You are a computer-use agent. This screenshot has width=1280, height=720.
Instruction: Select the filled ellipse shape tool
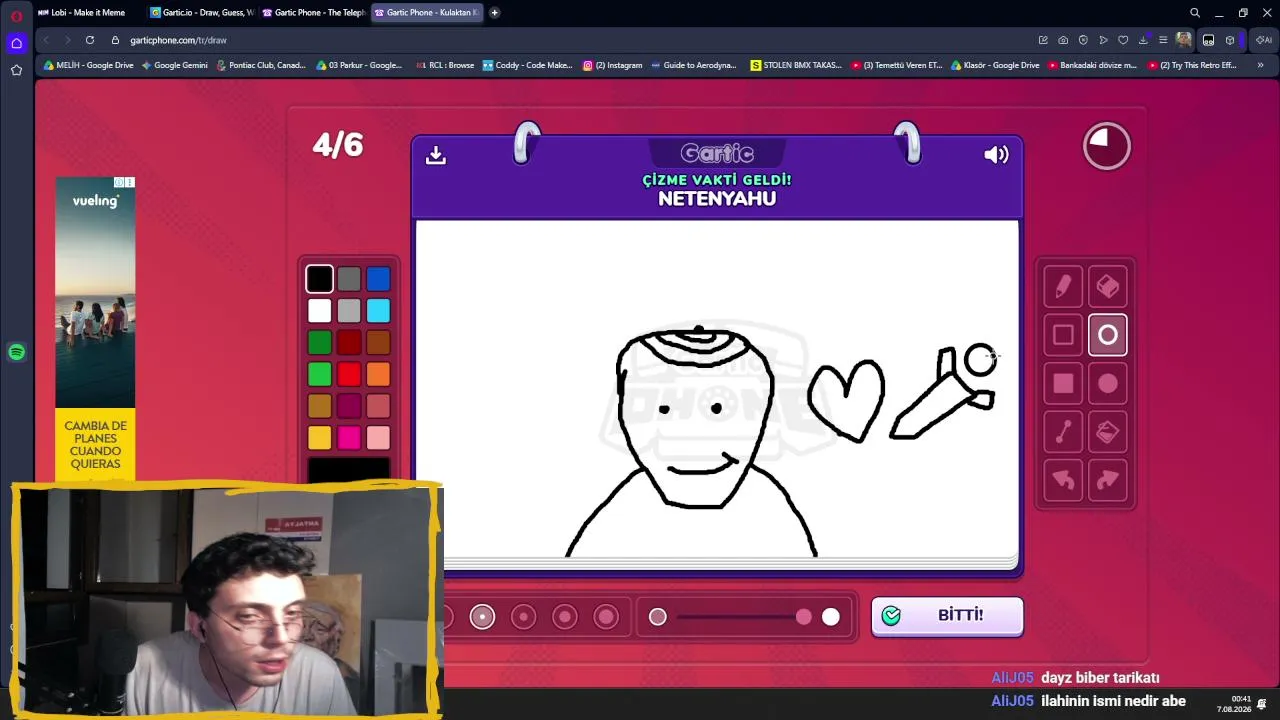[x=1107, y=383]
